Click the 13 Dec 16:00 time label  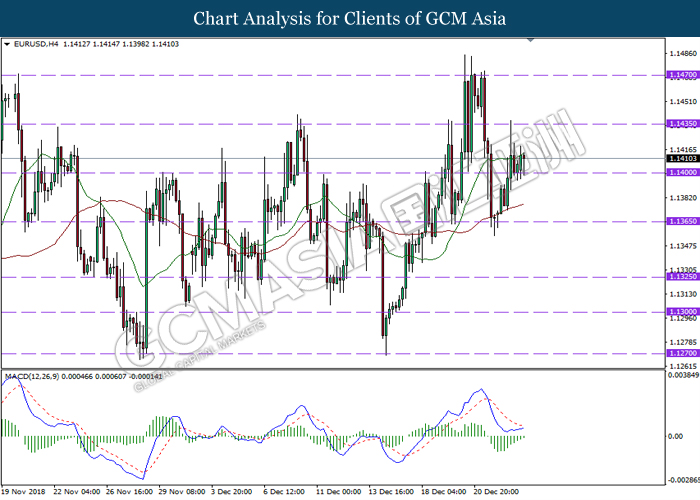388,492
